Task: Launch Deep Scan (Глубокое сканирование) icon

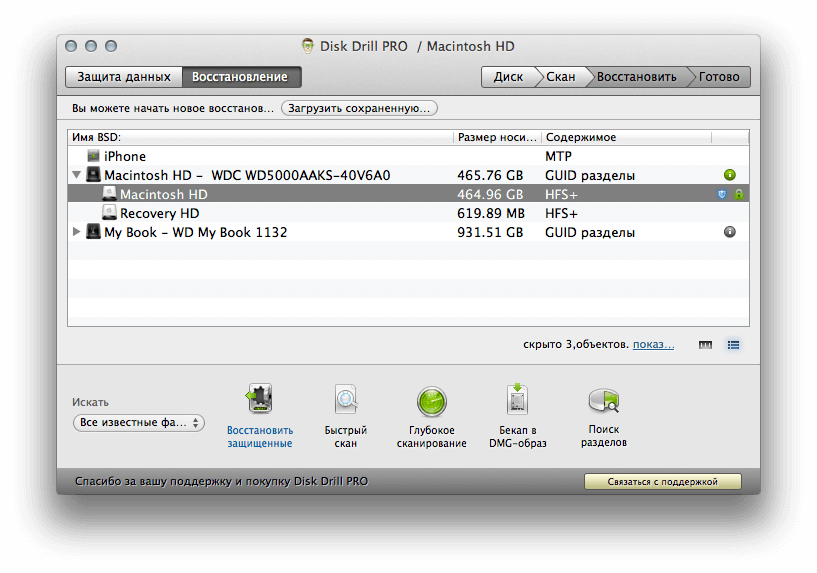Action: [431, 402]
